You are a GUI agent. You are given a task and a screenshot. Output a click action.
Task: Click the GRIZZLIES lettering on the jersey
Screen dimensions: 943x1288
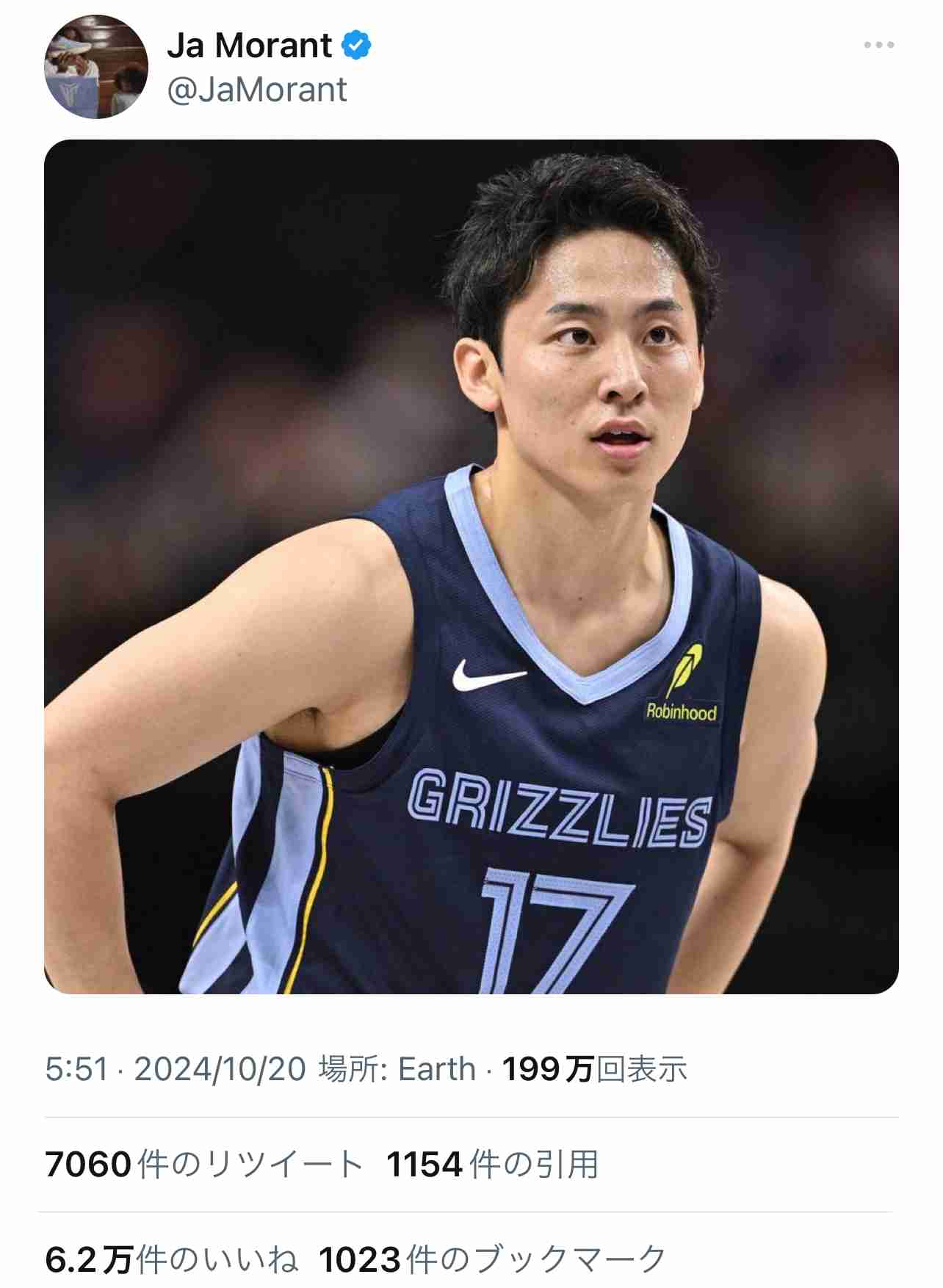pos(560,808)
